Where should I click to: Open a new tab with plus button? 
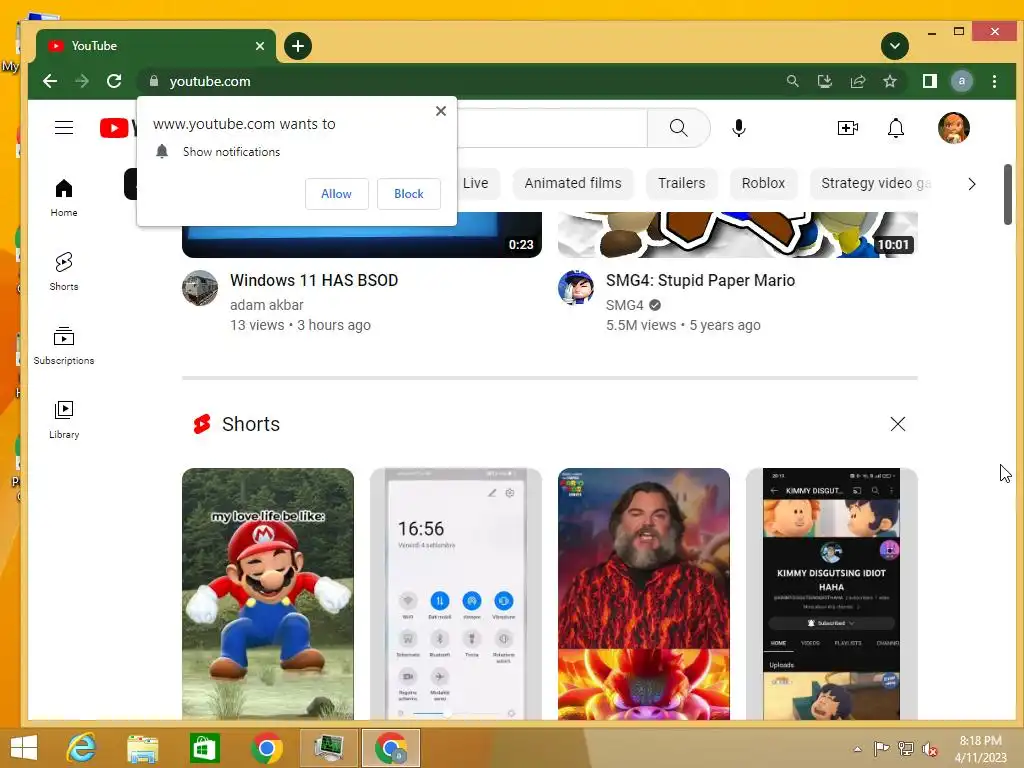tap(298, 46)
